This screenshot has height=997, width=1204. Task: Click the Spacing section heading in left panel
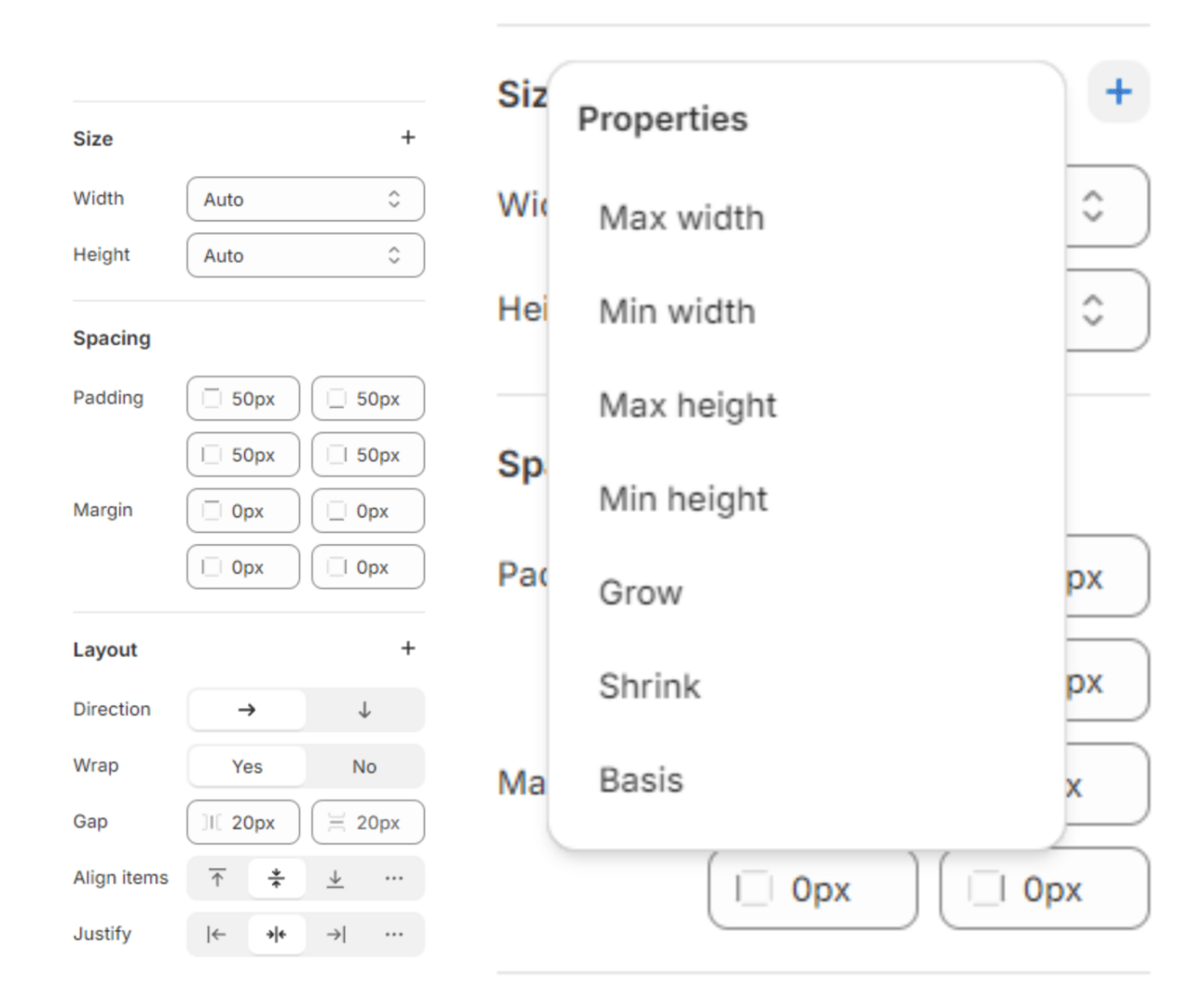click(112, 338)
